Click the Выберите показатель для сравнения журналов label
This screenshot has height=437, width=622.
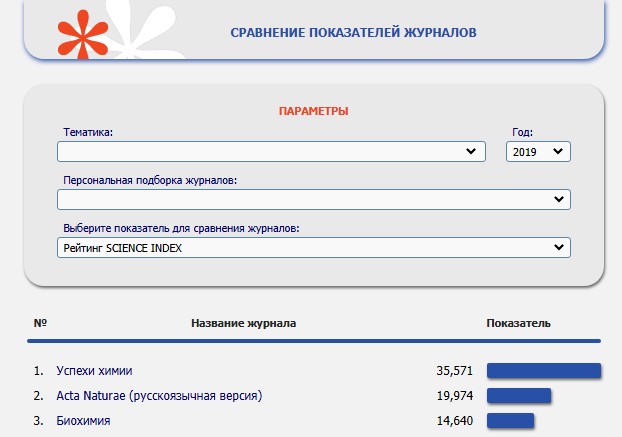[181, 228]
